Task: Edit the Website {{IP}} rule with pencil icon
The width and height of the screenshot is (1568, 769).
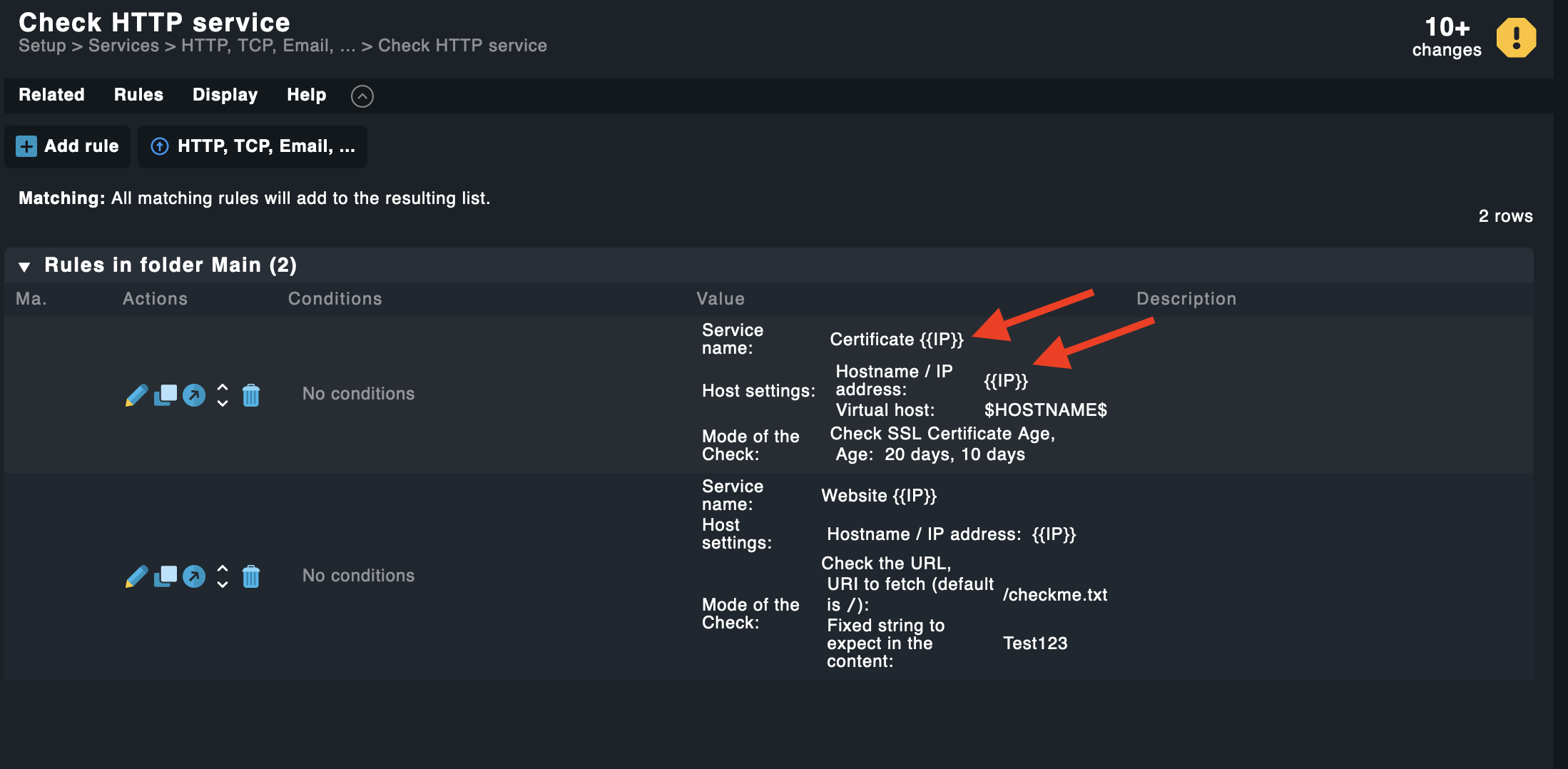Action: pos(136,576)
